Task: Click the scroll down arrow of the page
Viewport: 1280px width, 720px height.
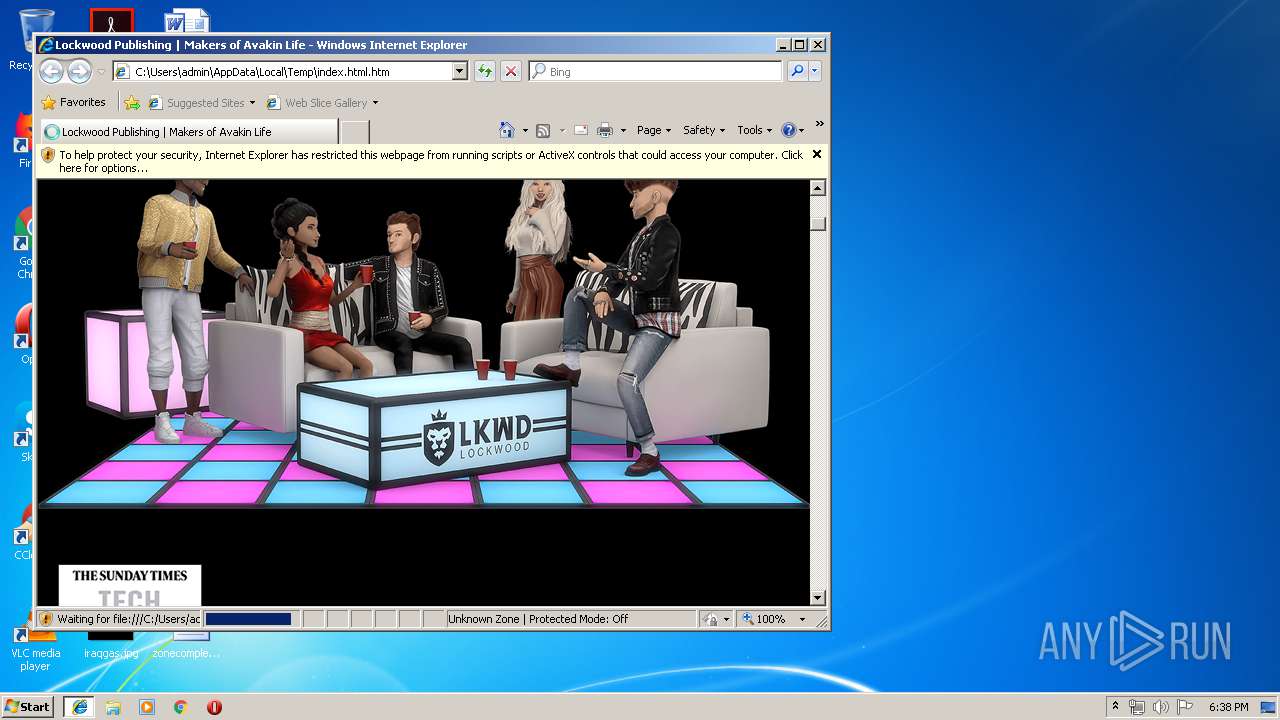Action: pos(818,598)
